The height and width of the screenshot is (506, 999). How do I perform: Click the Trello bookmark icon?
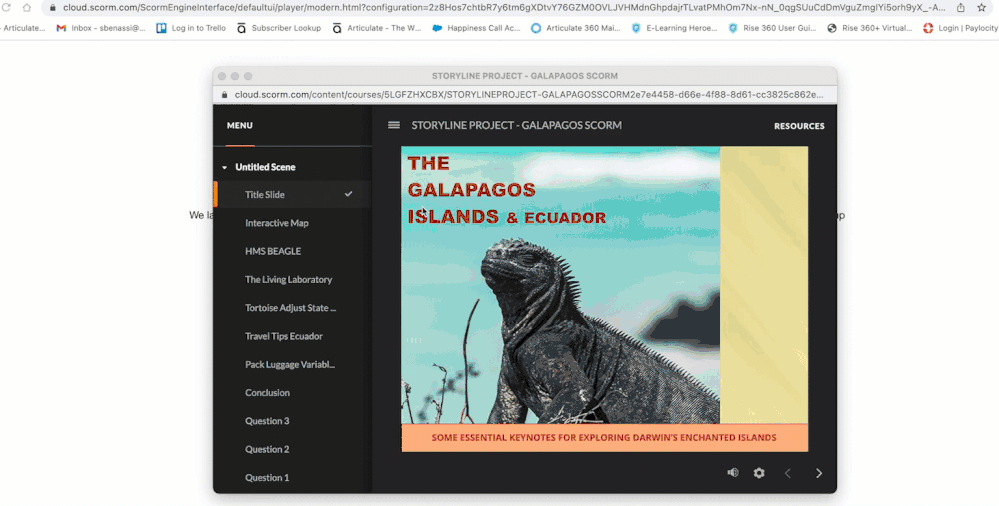pyautogui.click(x=161, y=28)
